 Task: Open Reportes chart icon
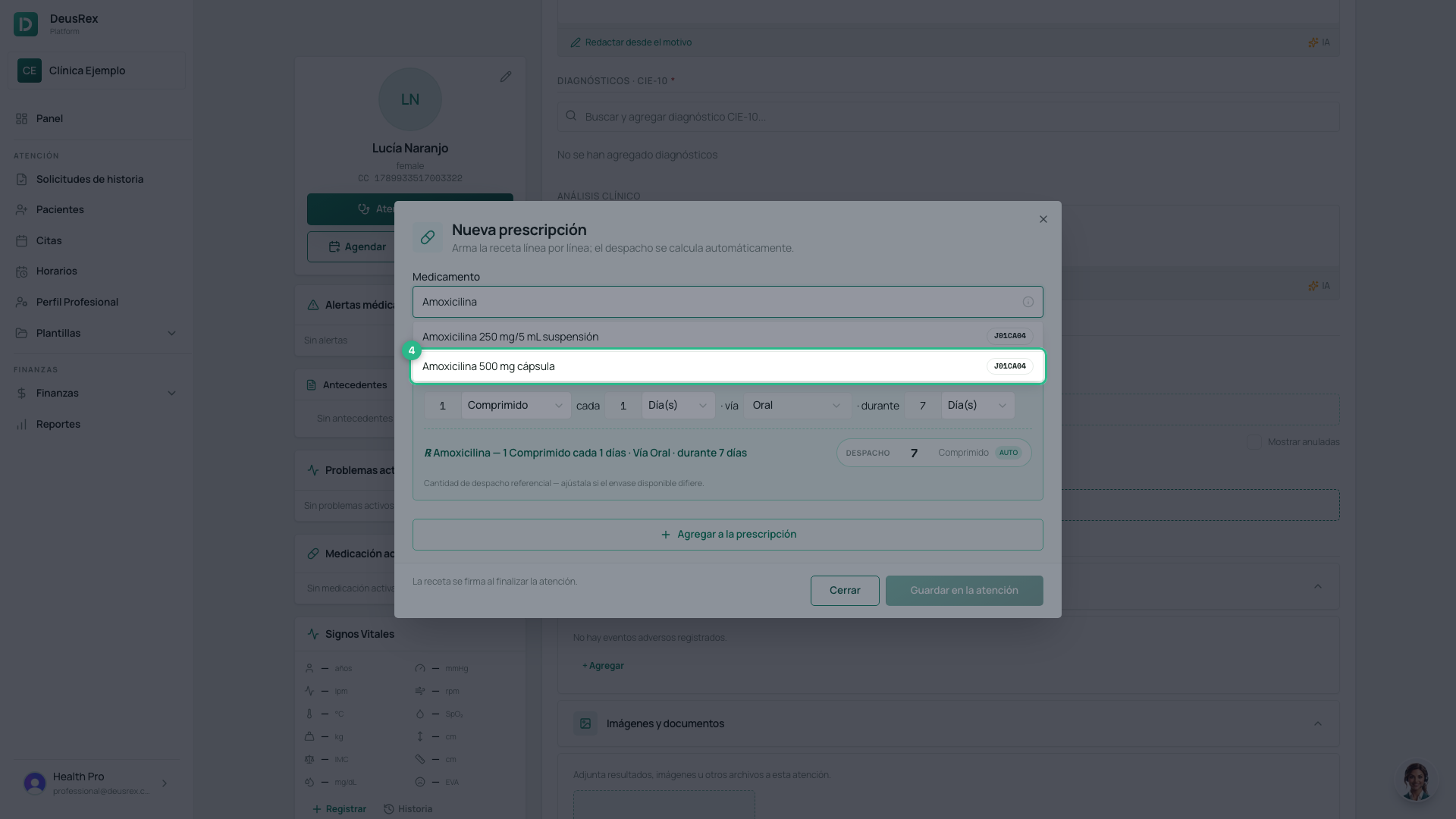tap(21, 424)
